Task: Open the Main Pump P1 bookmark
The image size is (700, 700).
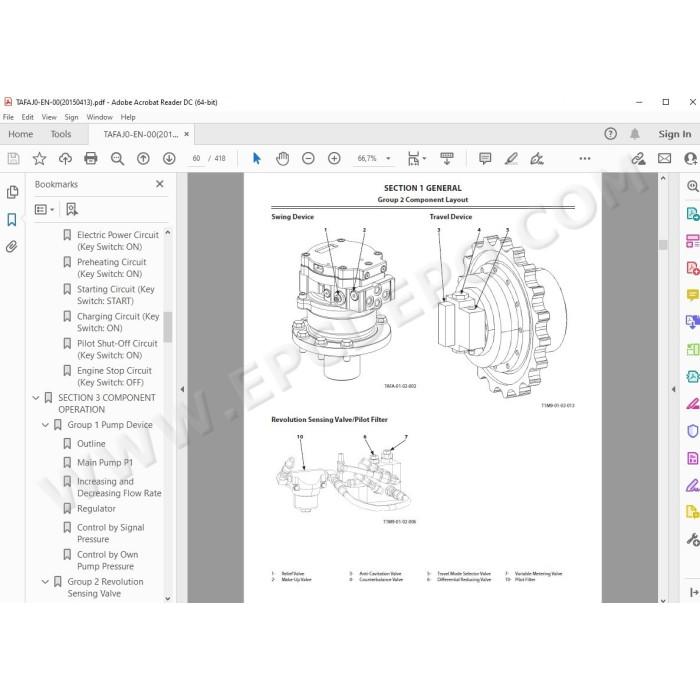Action: tap(105, 462)
